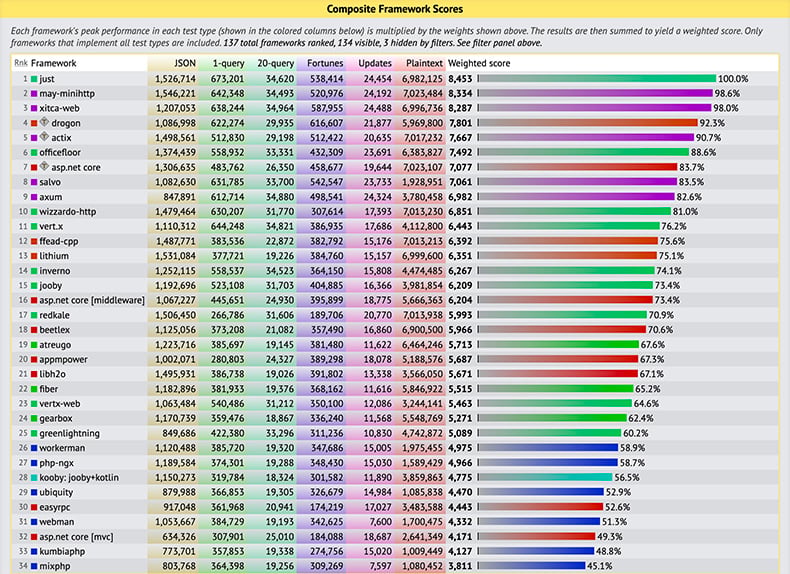Click the blue square next to workerman
This screenshot has width=790, height=574.
tap(34, 448)
